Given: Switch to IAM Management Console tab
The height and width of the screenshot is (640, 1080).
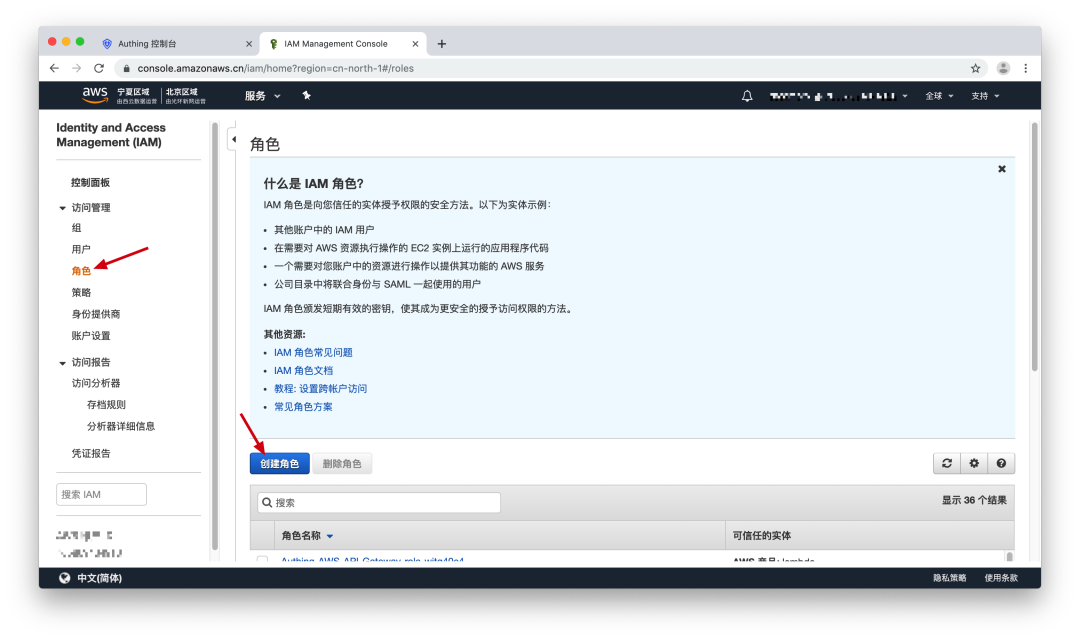Looking at the screenshot, I should [342, 44].
